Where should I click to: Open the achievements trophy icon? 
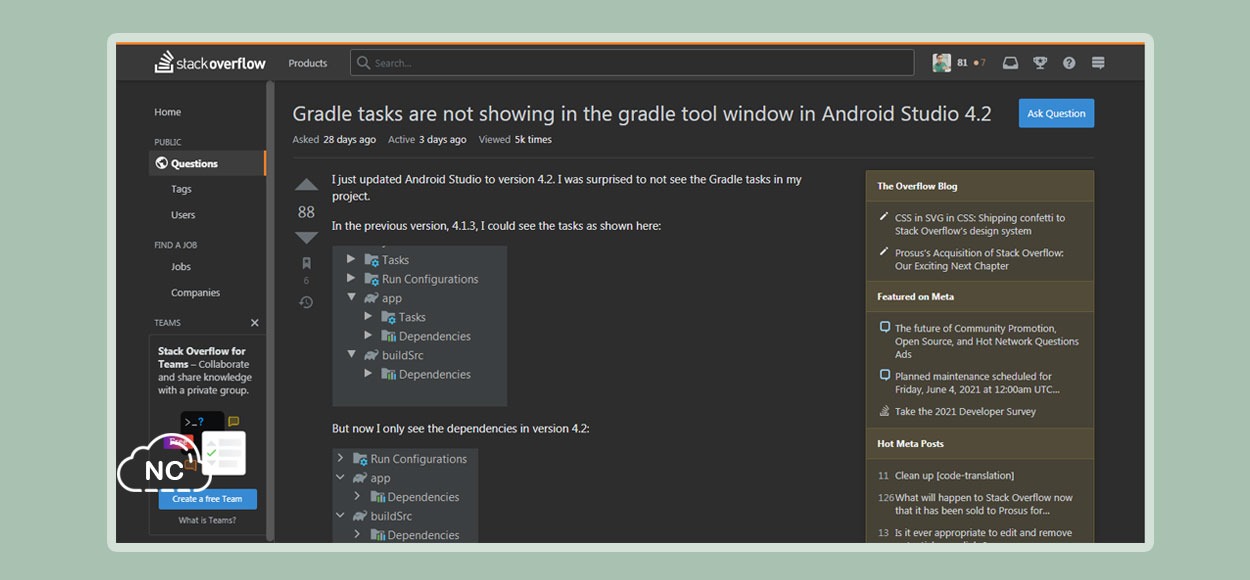1040,63
